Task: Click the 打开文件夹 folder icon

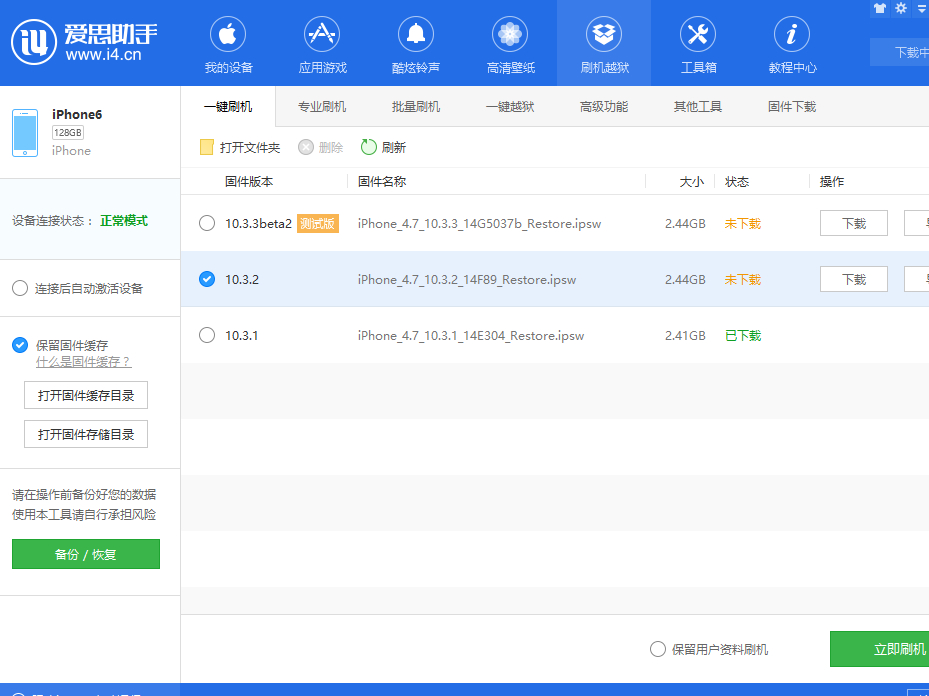Action: click(206, 147)
